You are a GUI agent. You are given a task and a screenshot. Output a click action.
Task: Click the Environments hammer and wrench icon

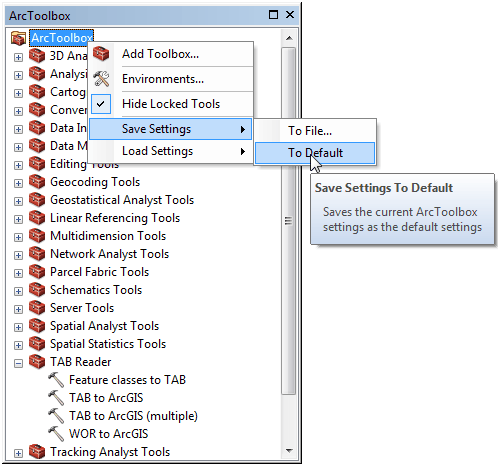coord(101,79)
